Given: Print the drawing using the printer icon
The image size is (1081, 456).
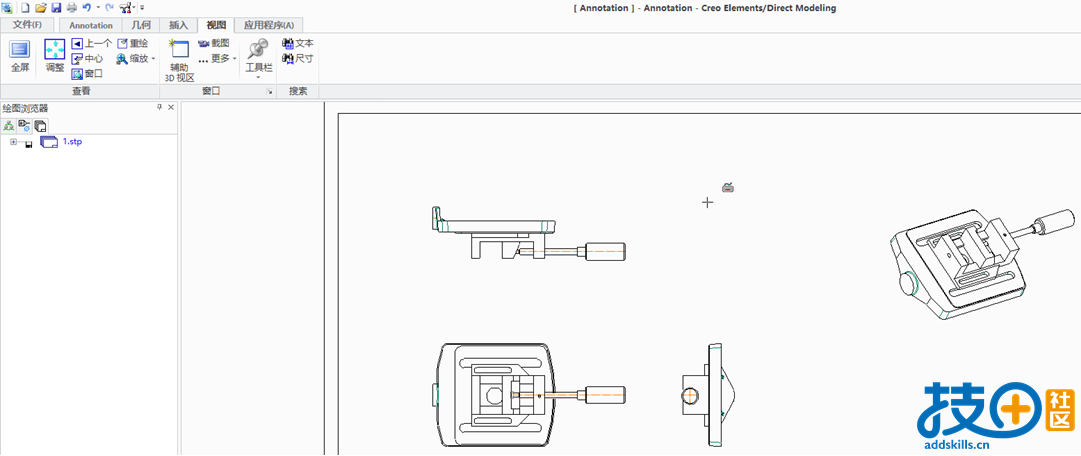Looking at the screenshot, I should 71,8.
